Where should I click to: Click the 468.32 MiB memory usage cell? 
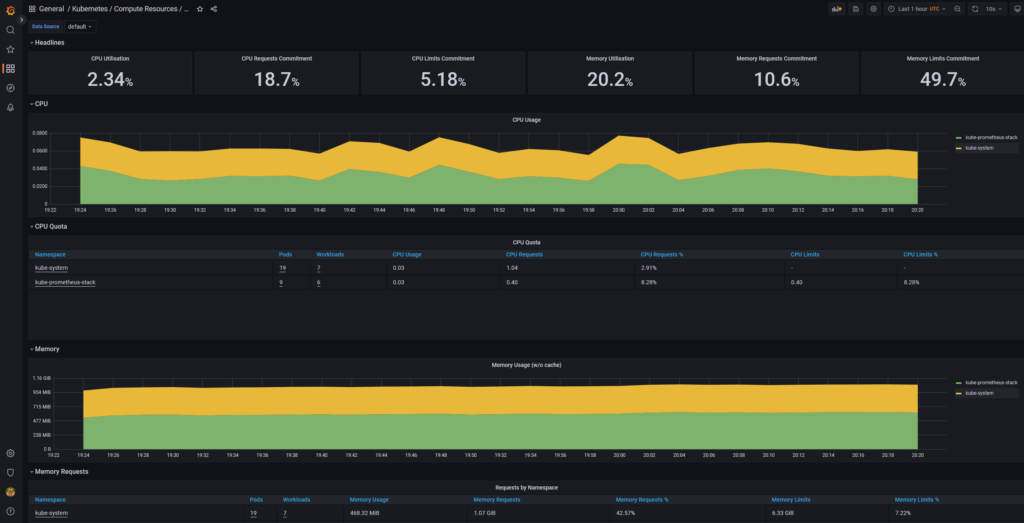click(x=364, y=513)
